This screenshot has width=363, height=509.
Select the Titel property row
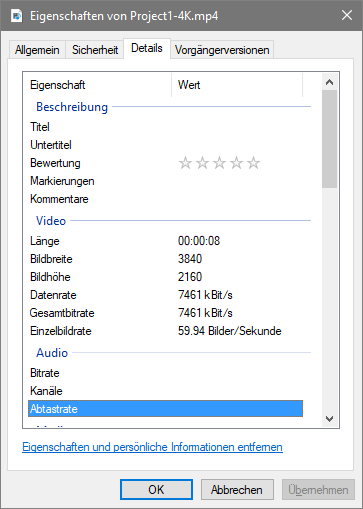pyautogui.click(x=165, y=127)
